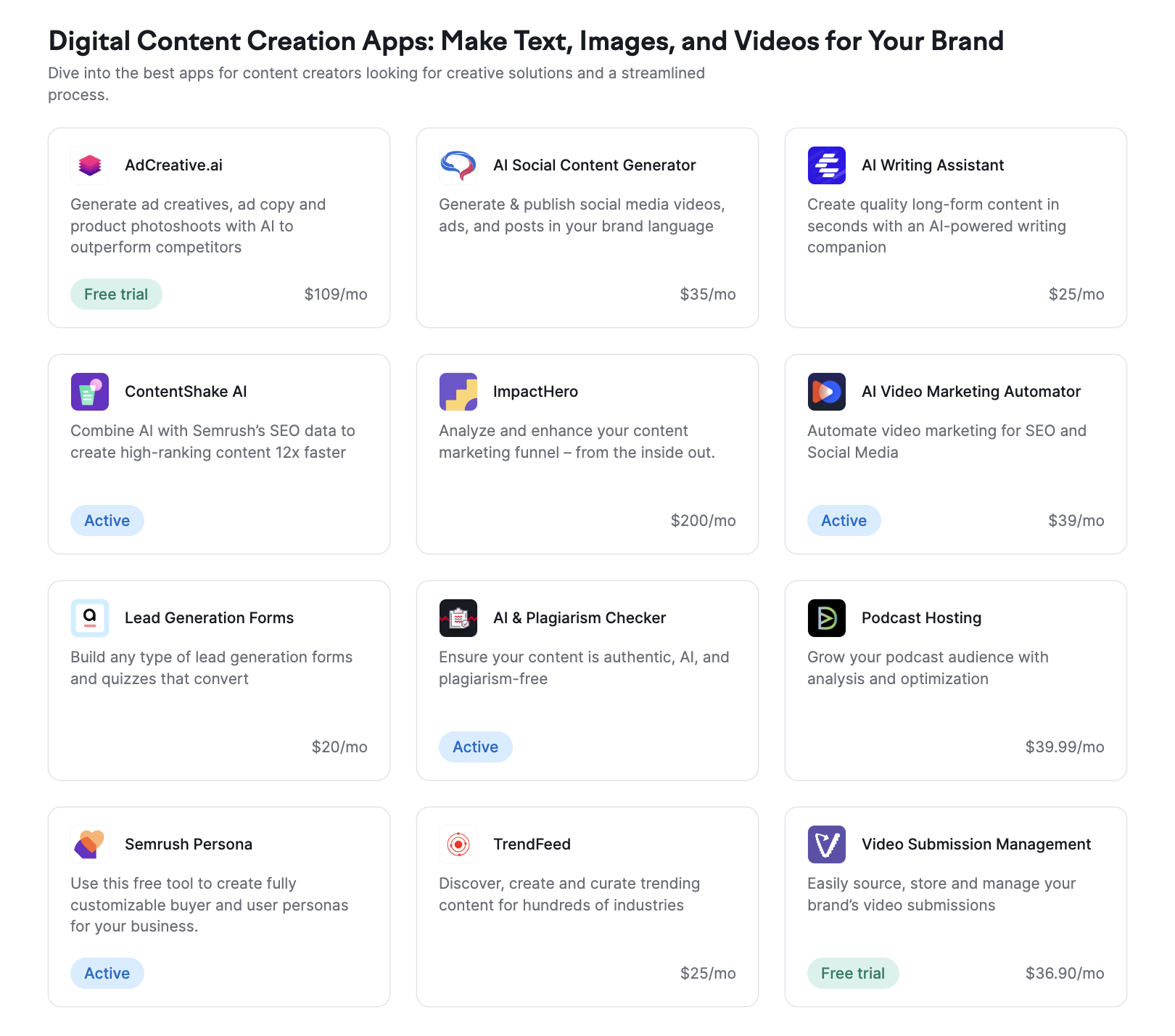Click the AI Social Content Generator icon
The width and height of the screenshot is (1175, 1036).
click(x=458, y=165)
